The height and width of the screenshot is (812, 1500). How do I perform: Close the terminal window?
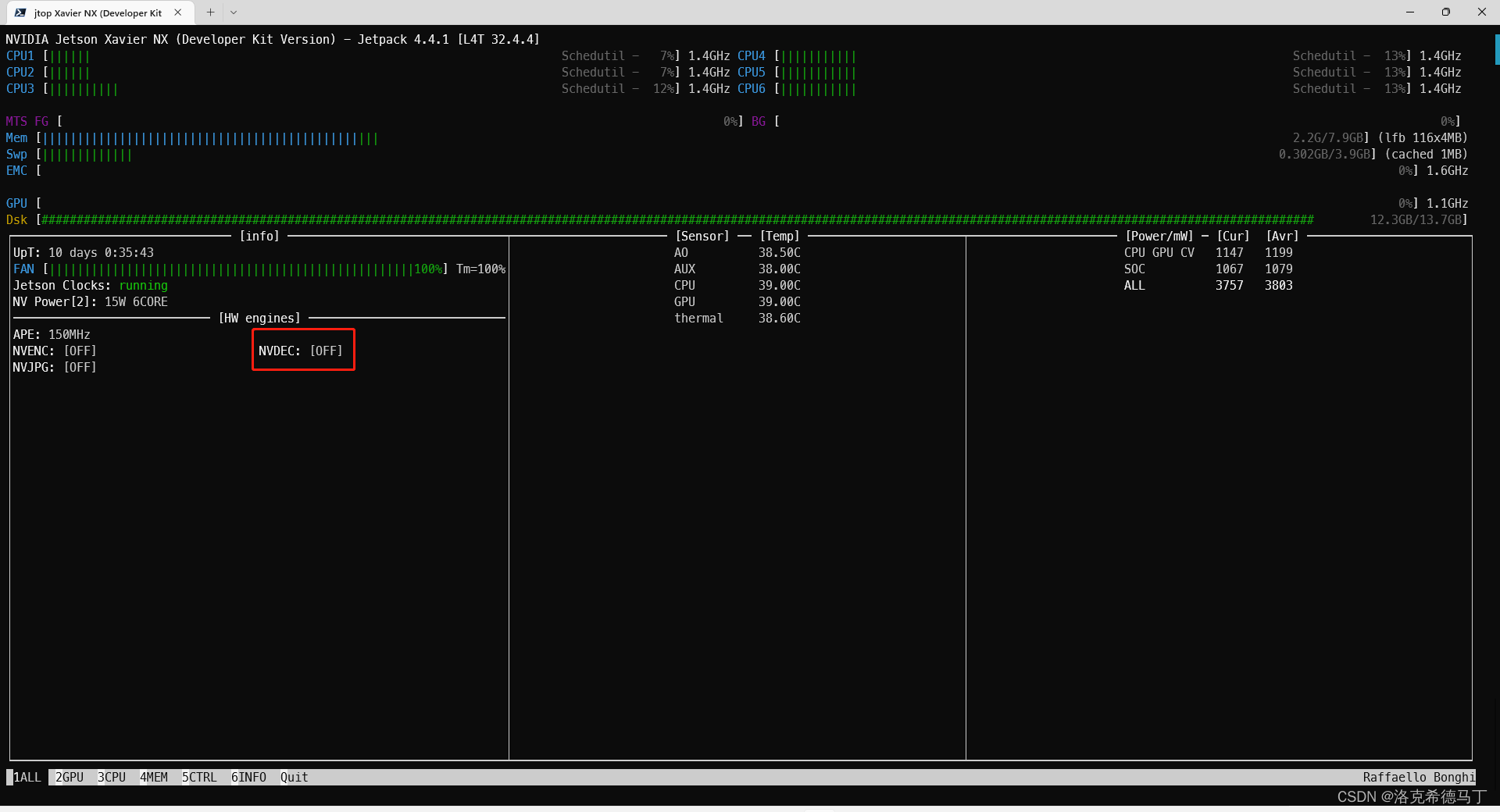pyautogui.click(x=1482, y=12)
